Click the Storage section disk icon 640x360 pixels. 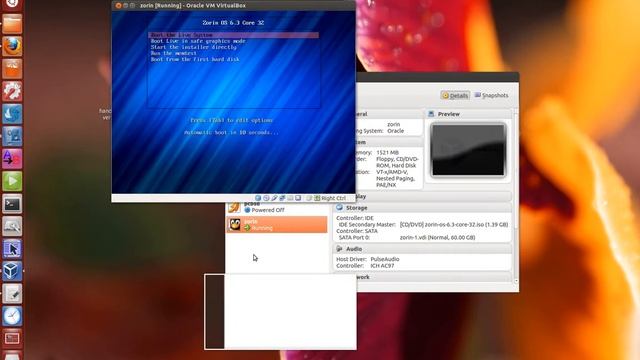pyautogui.click(x=339, y=208)
